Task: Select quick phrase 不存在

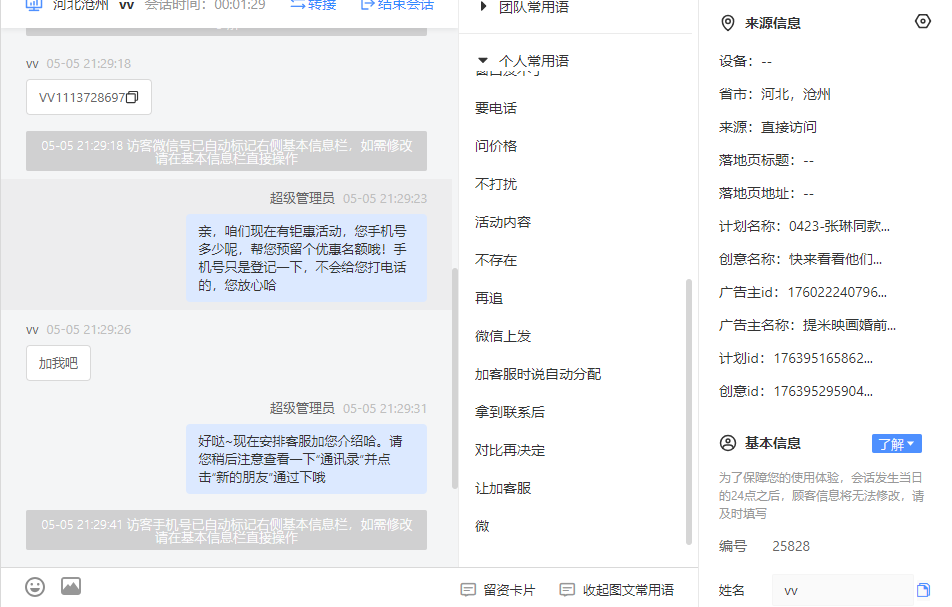Action: [495, 260]
